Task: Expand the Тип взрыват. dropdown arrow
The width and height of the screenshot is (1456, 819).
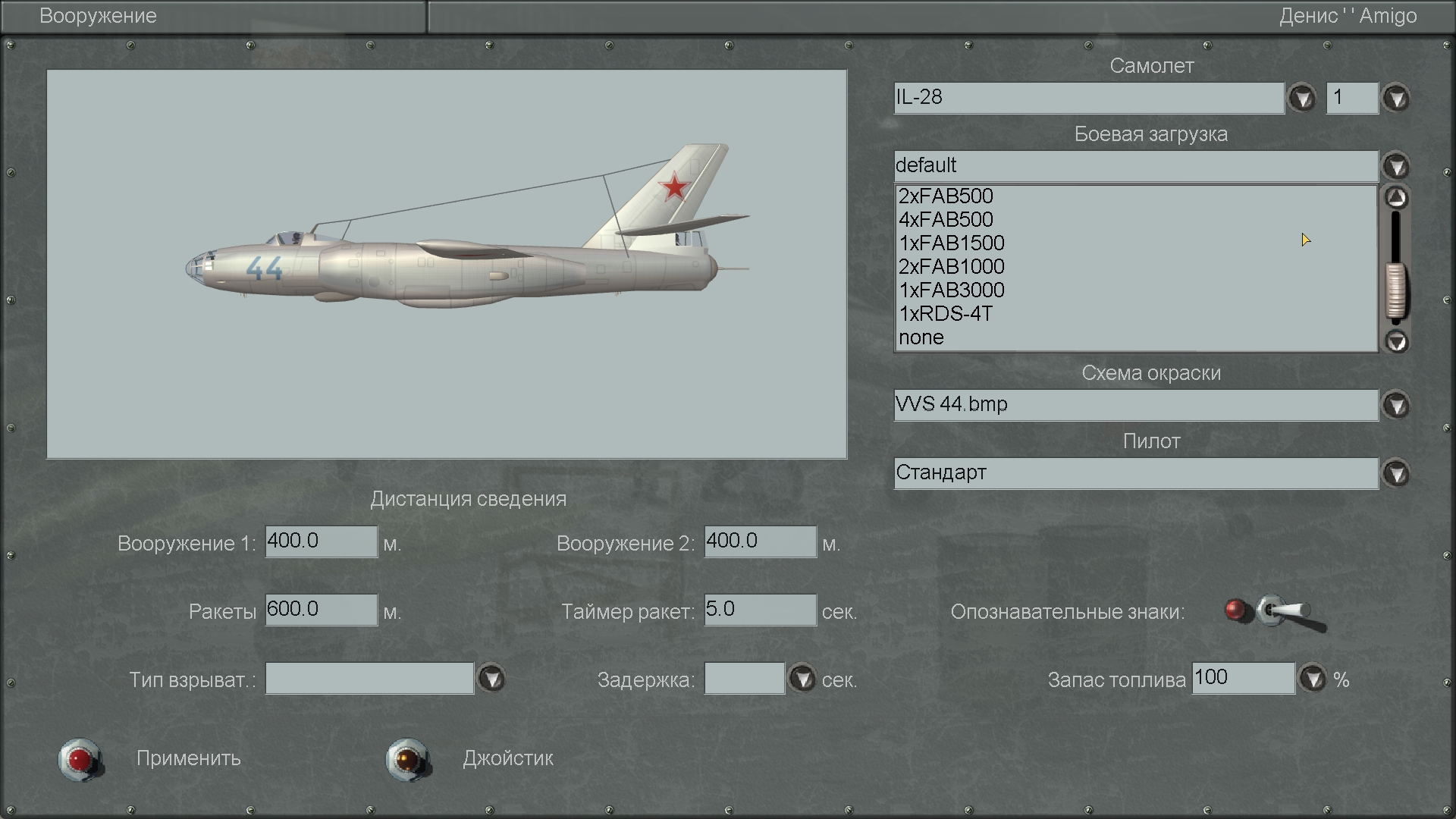Action: (491, 678)
